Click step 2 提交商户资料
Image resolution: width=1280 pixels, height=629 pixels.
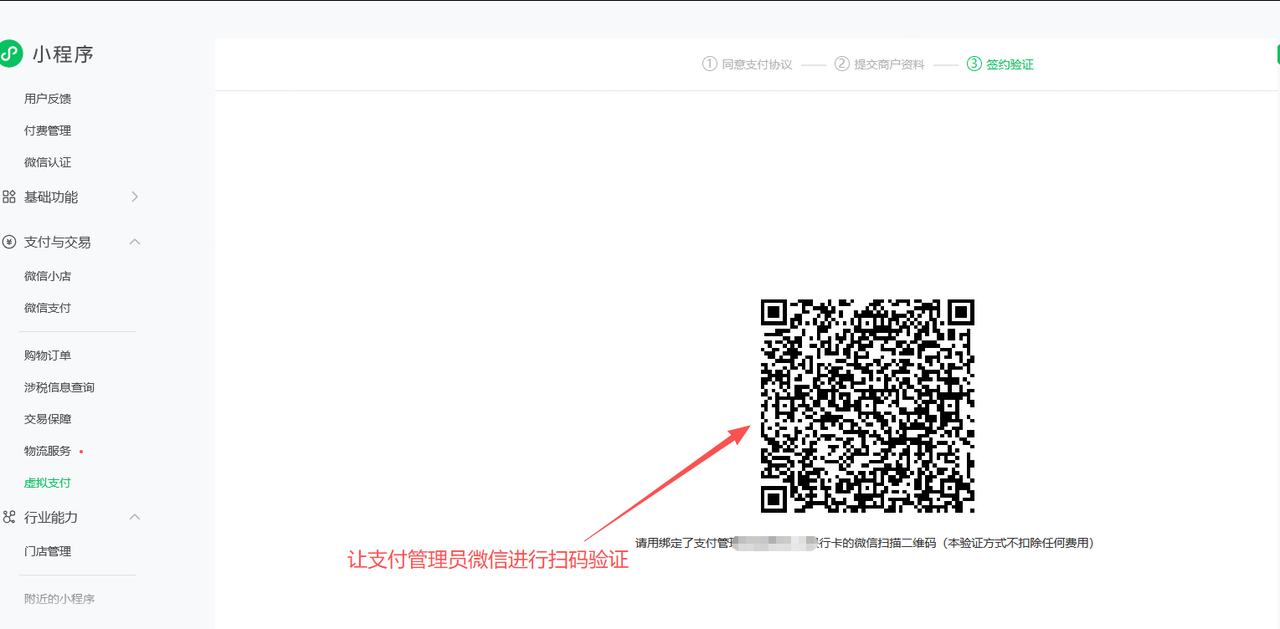(x=879, y=64)
